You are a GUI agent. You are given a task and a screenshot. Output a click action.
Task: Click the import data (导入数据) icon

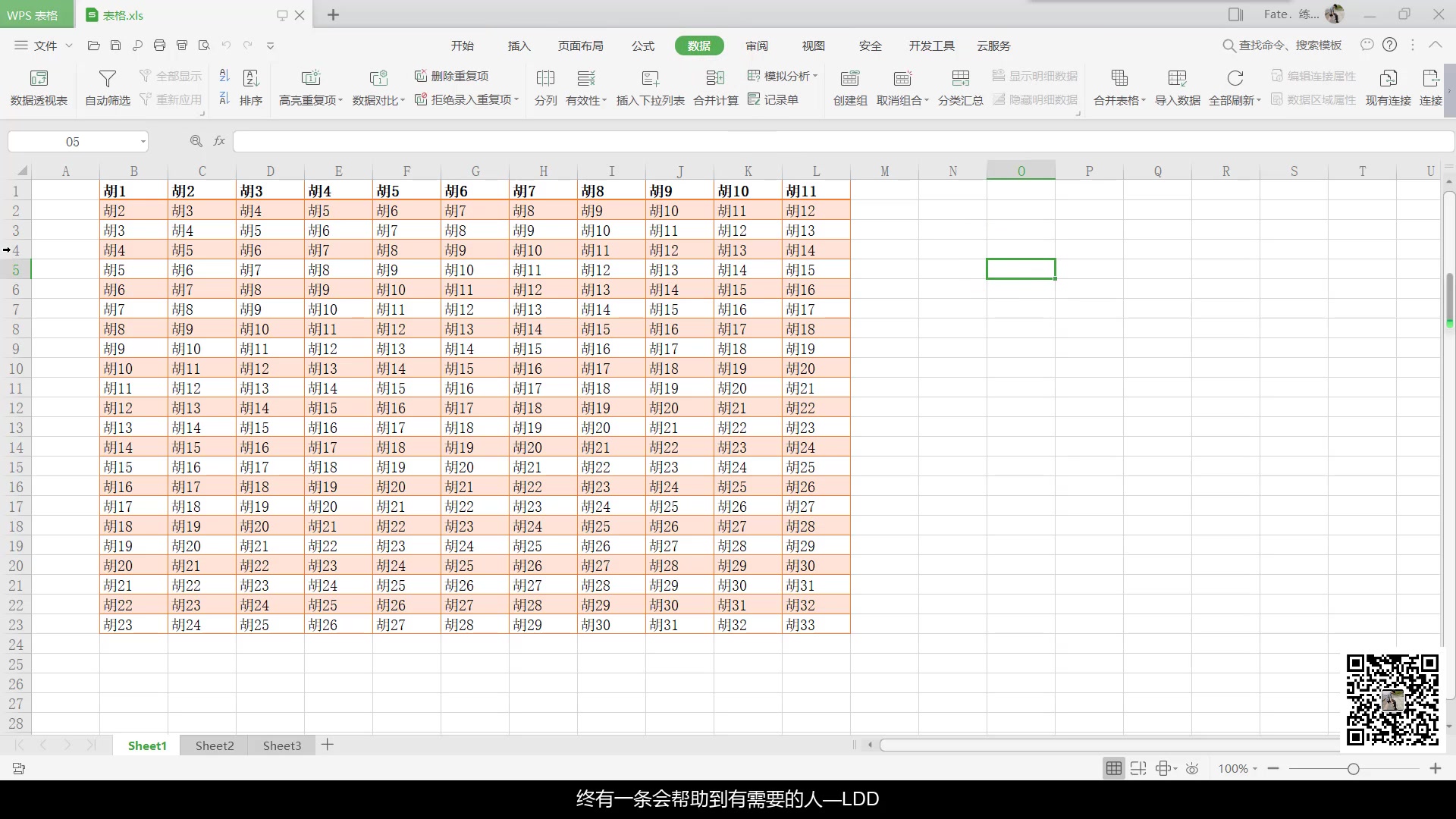(1177, 79)
